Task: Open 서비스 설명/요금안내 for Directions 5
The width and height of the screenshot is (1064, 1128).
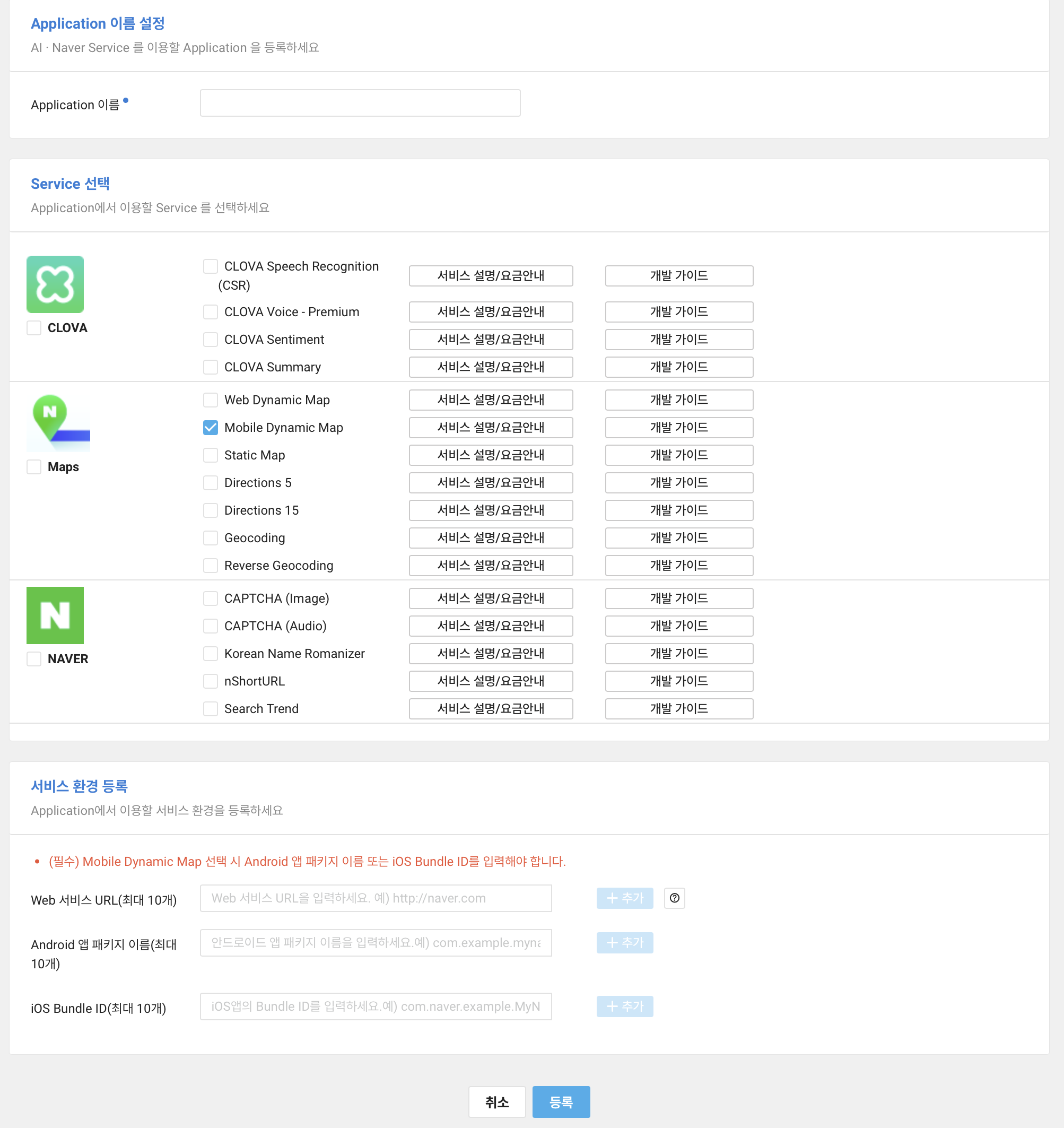Action: pos(490,482)
